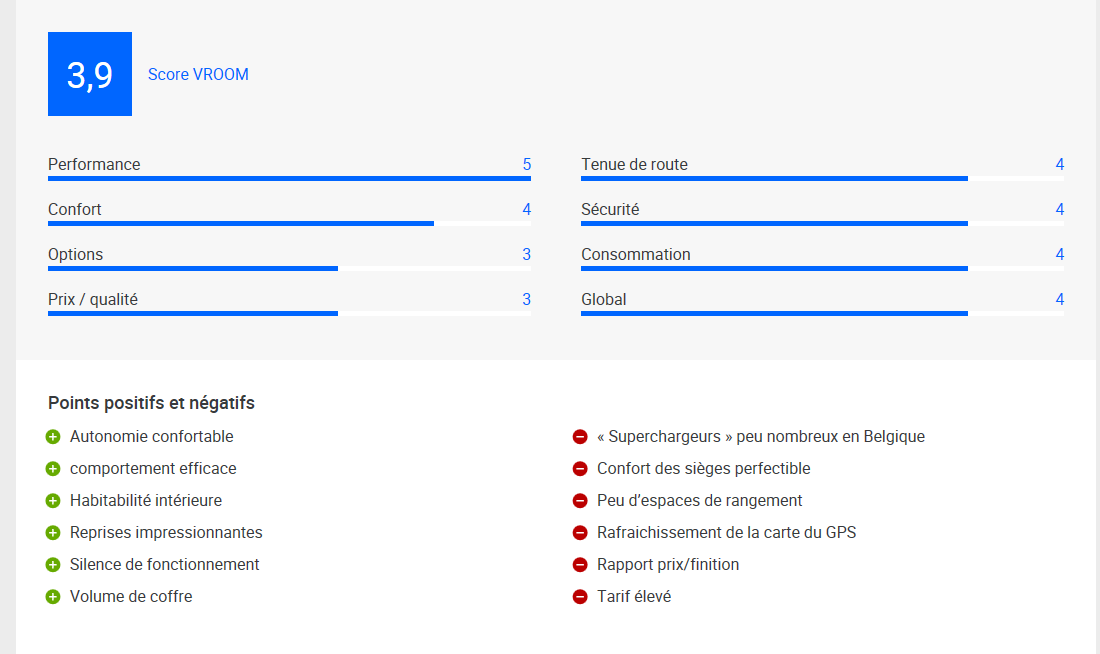Click the green plus icon beside Autonomie confortable
Image resolution: width=1100 pixels, height=654 pixels.
pyautogui.click(x=53, y=437)
